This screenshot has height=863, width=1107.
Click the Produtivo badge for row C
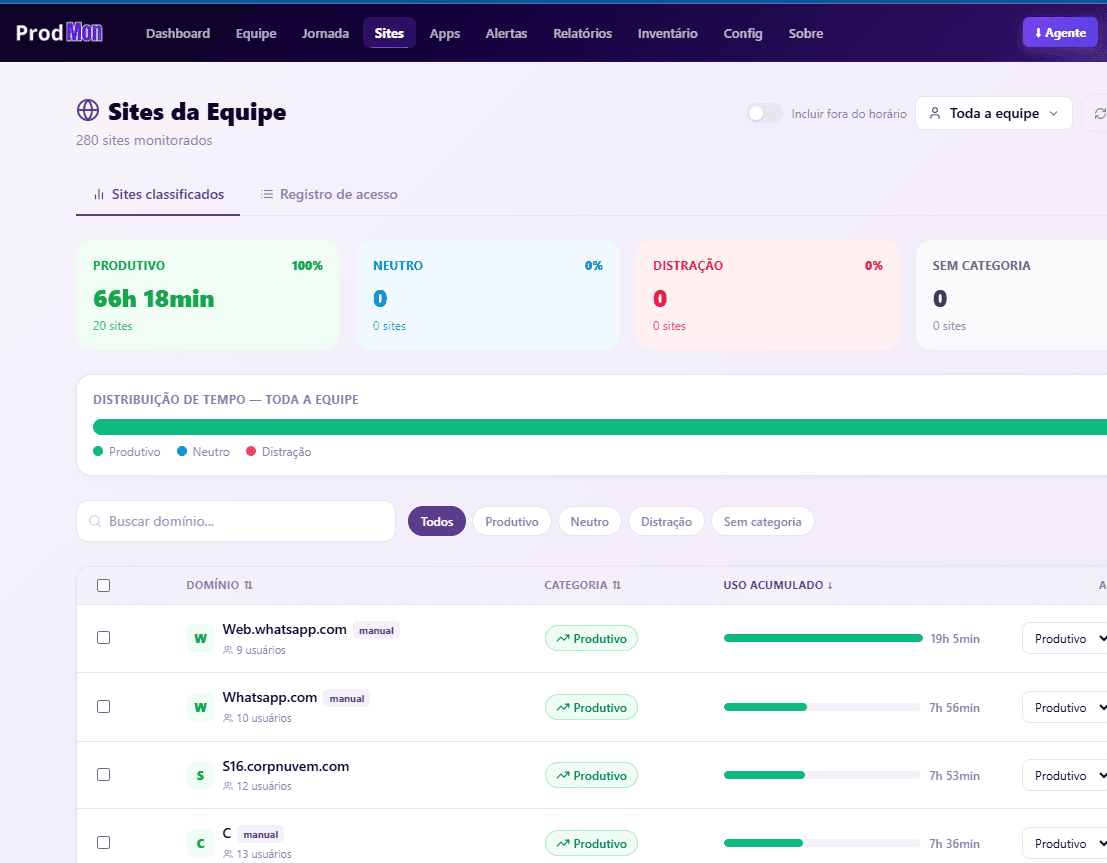click(x=591, y=843)
